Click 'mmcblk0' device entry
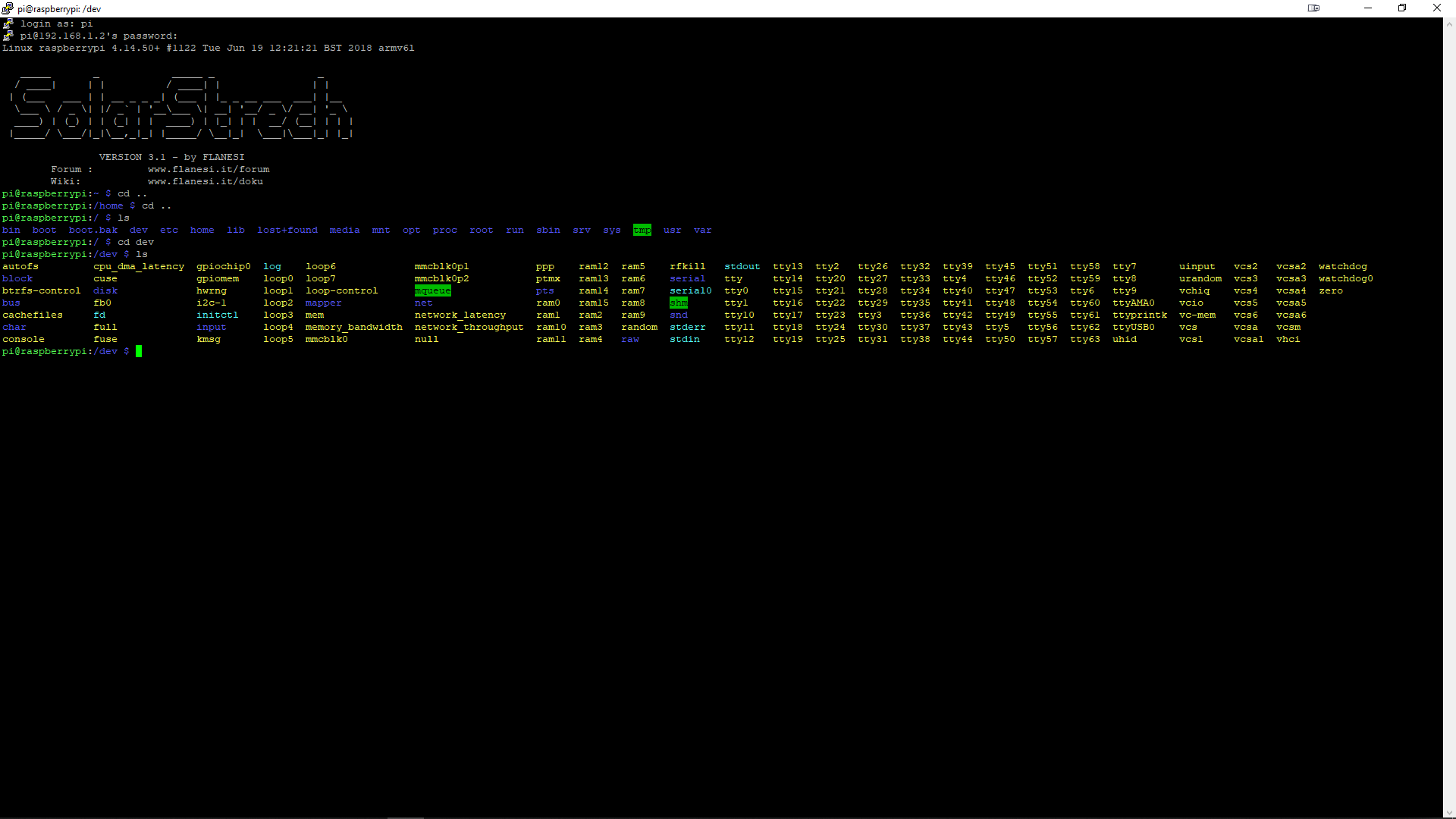Image resolution: width=1456 pixels, height=819 pixels. (327, 339)
